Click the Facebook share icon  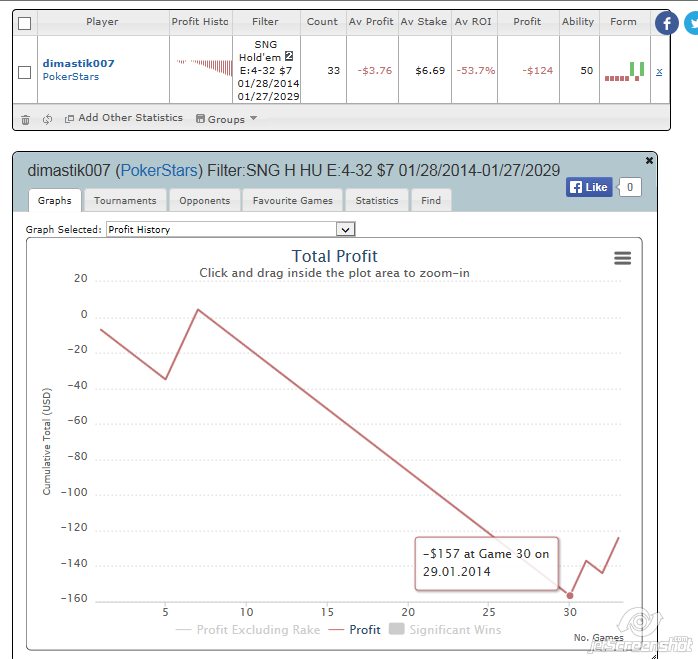(666, 23)
